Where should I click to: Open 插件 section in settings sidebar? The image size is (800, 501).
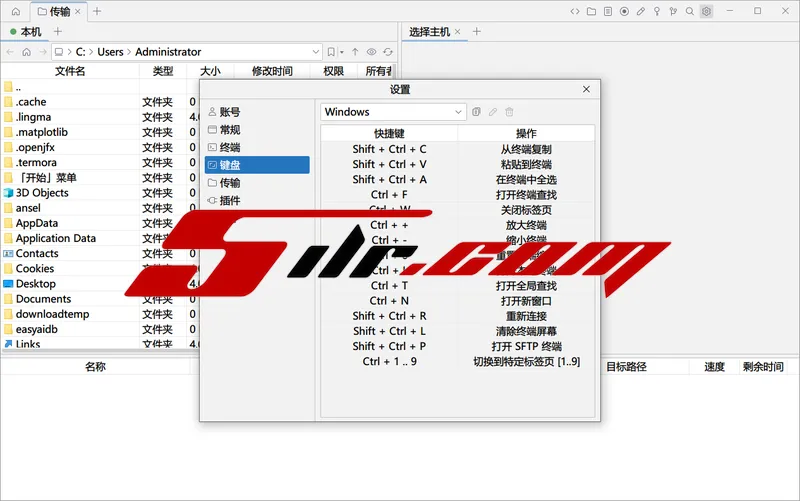[257, 201]
